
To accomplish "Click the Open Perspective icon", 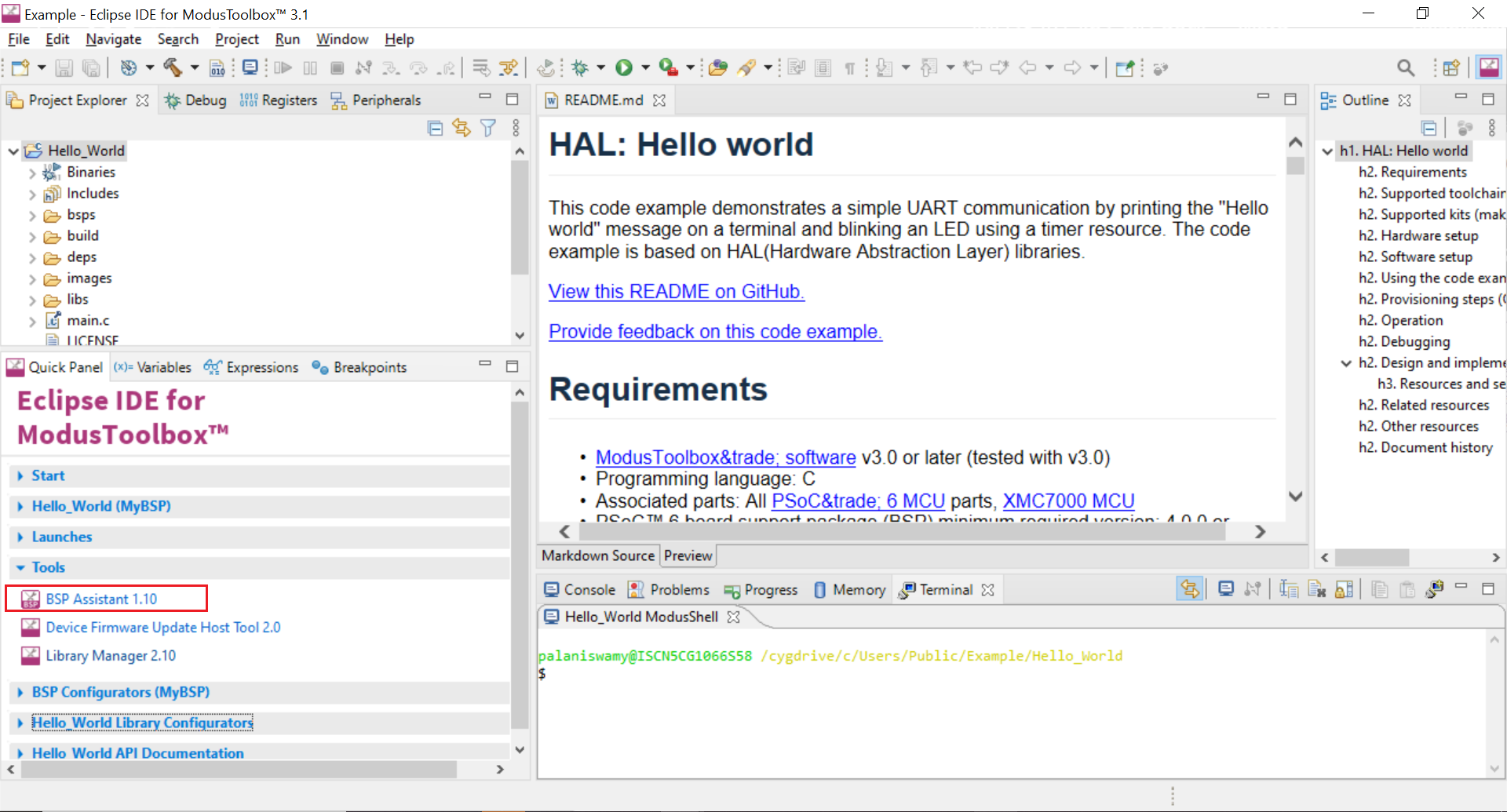I will 1451,68.
